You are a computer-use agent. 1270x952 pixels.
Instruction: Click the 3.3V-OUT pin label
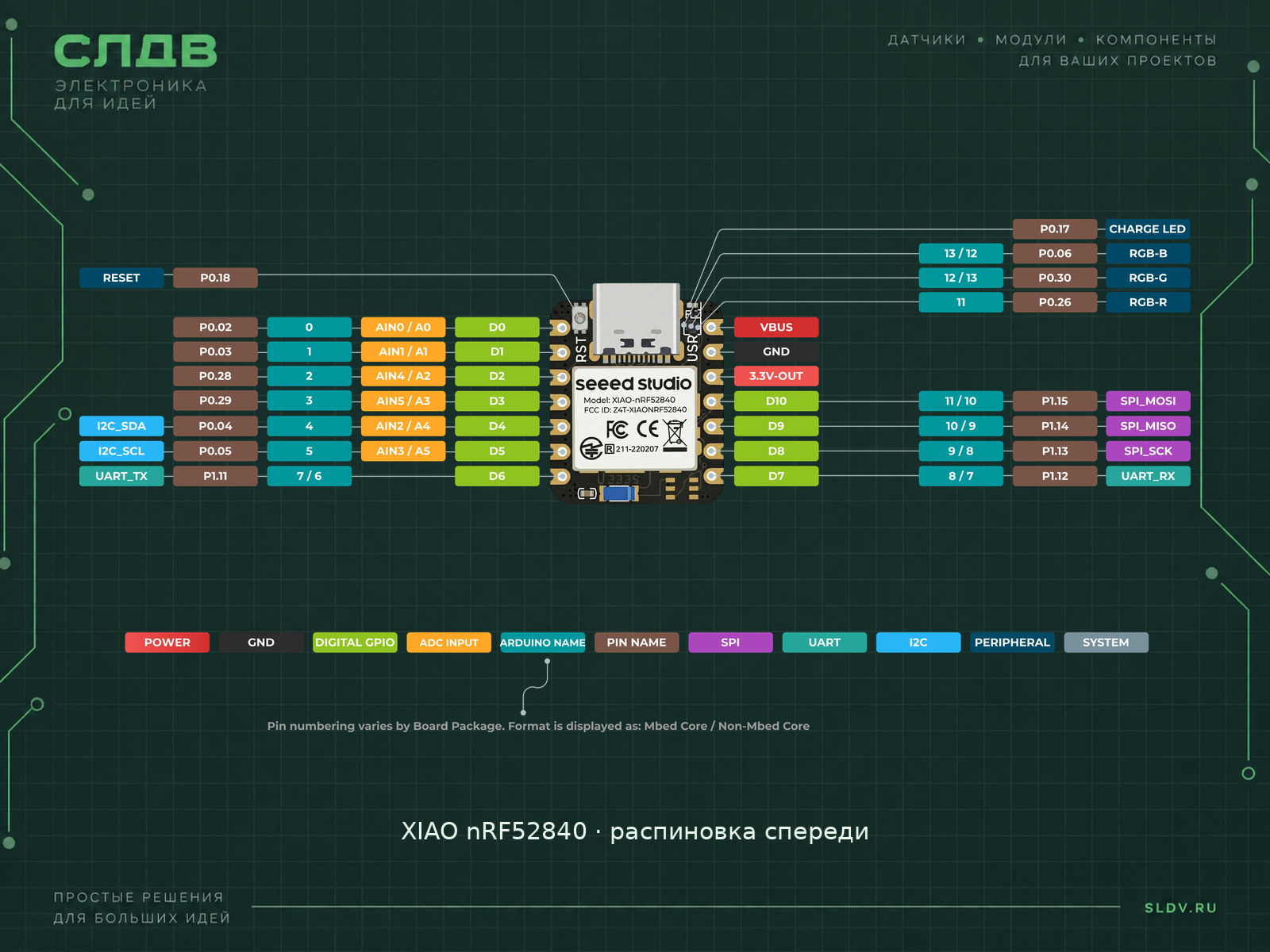pyautogui.click(x=776, y=376)
